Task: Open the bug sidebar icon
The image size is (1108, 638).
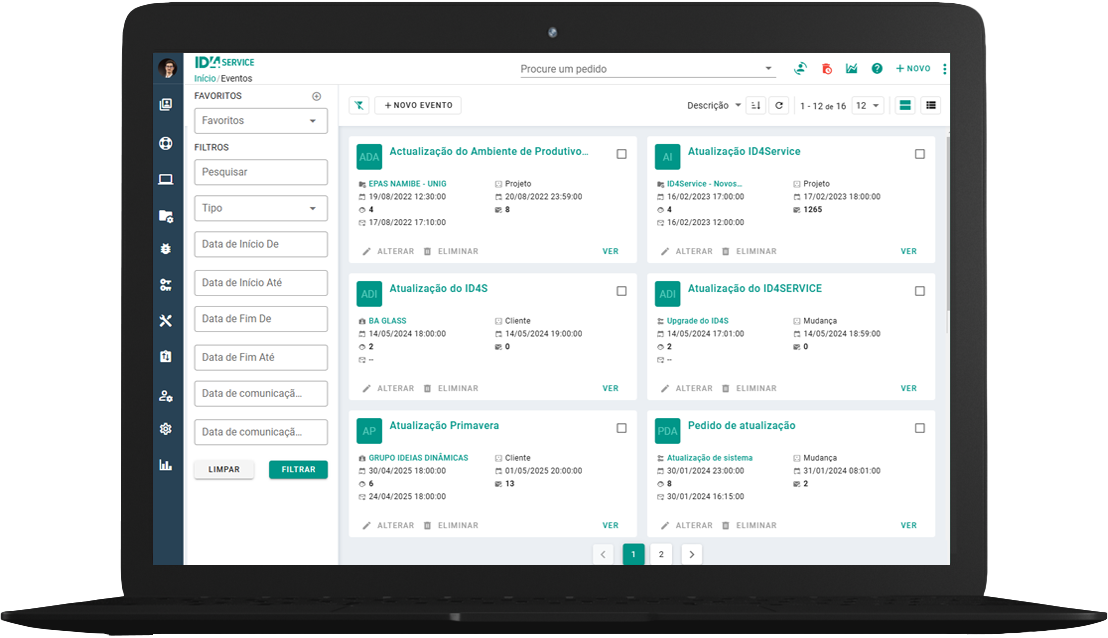Action: click(x=165, y=249)
